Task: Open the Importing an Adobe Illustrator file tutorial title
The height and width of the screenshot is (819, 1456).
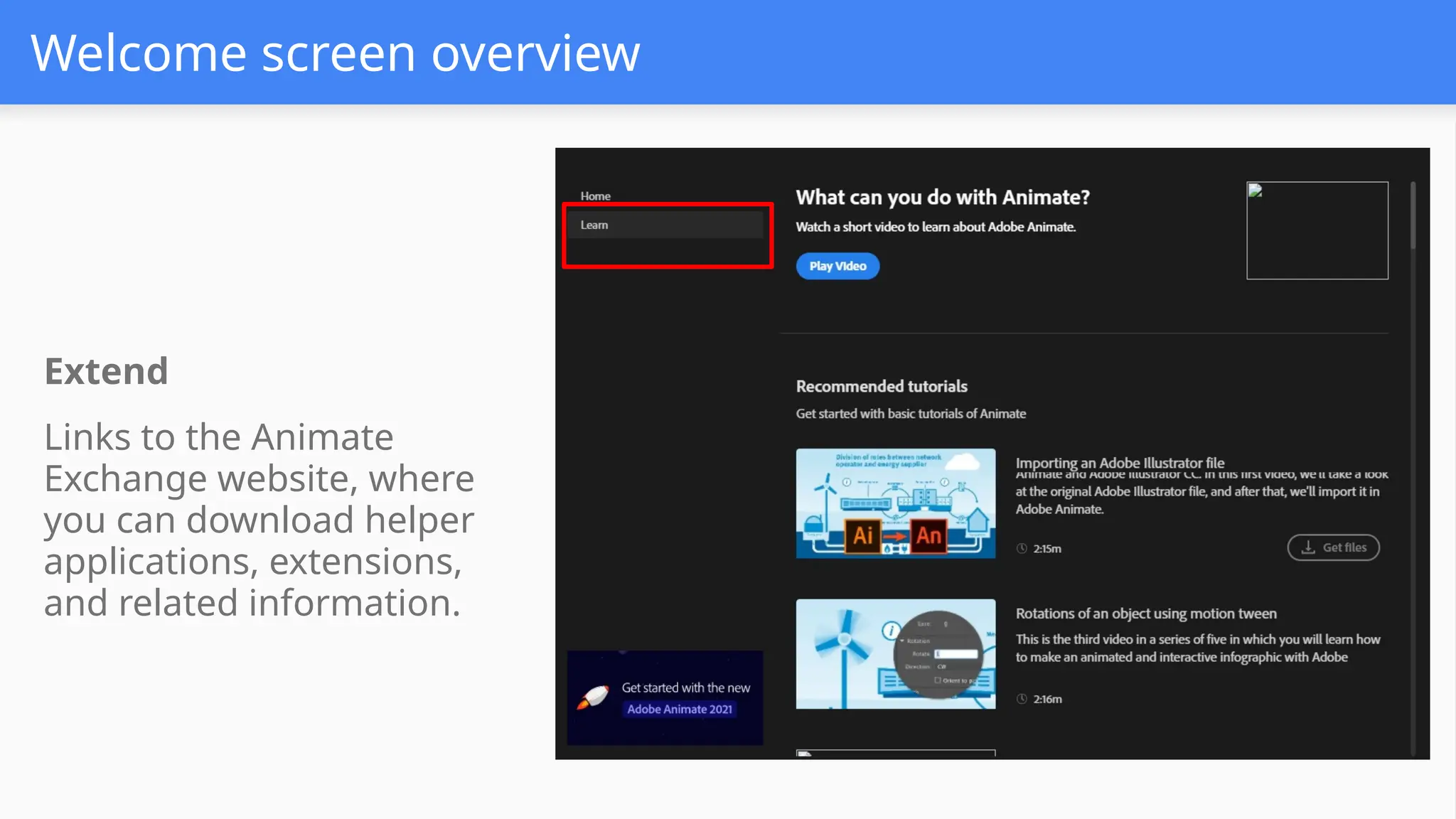Action: tap(1120, 462)
